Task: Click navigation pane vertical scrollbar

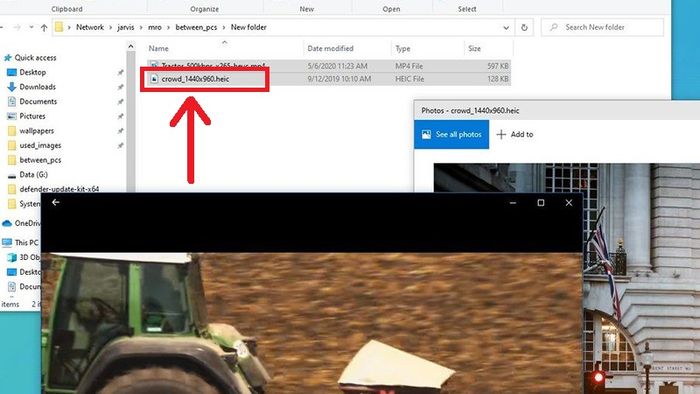Action: tap(131, 120)
